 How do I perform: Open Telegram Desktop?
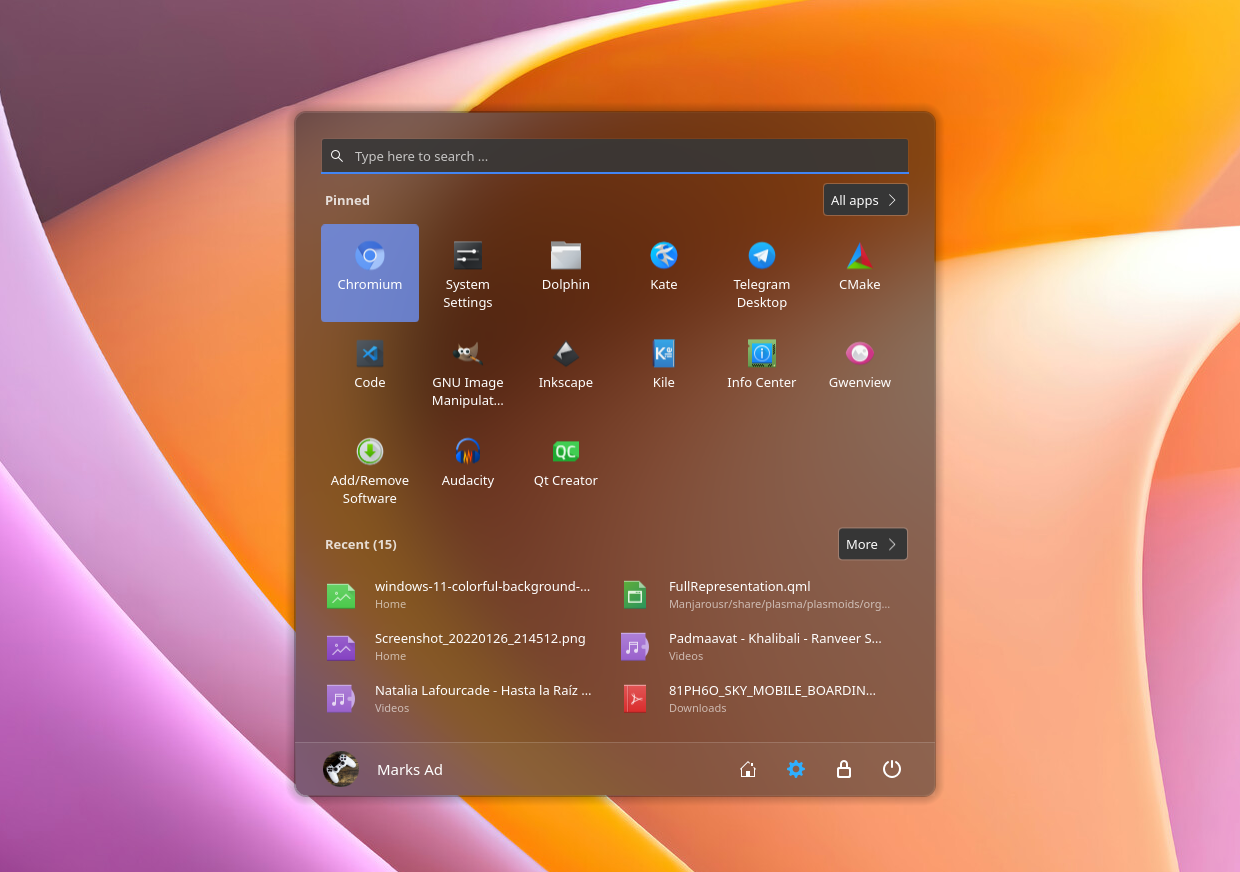[x=762, y=272]
